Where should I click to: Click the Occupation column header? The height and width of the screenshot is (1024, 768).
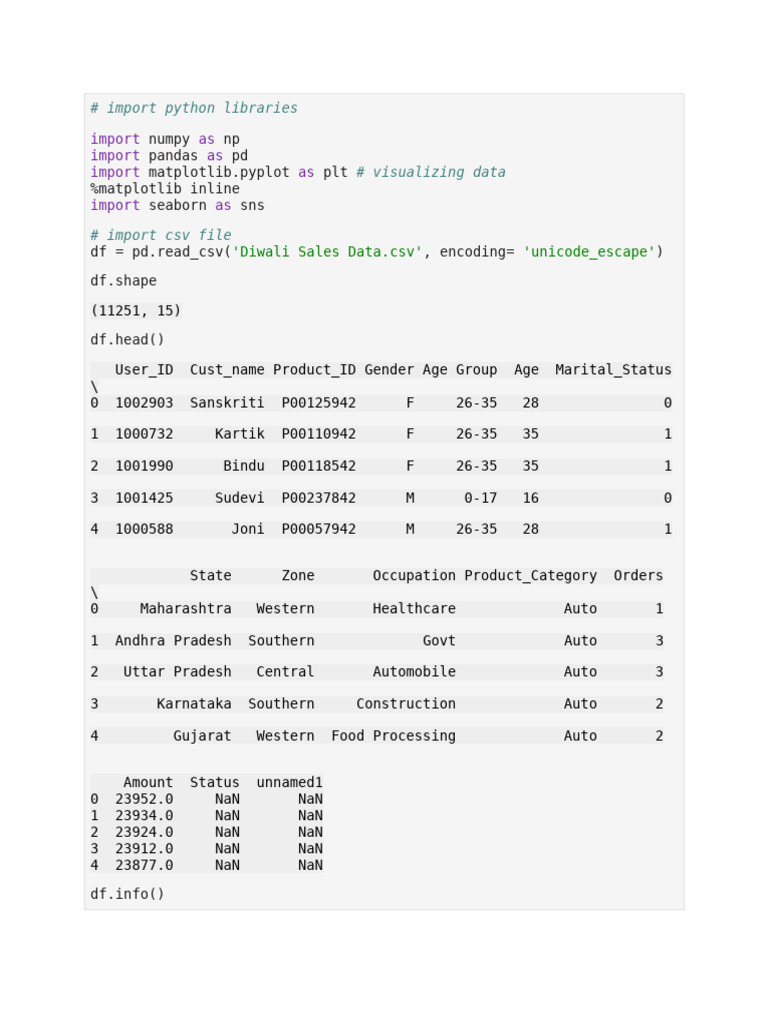point(414,575)
